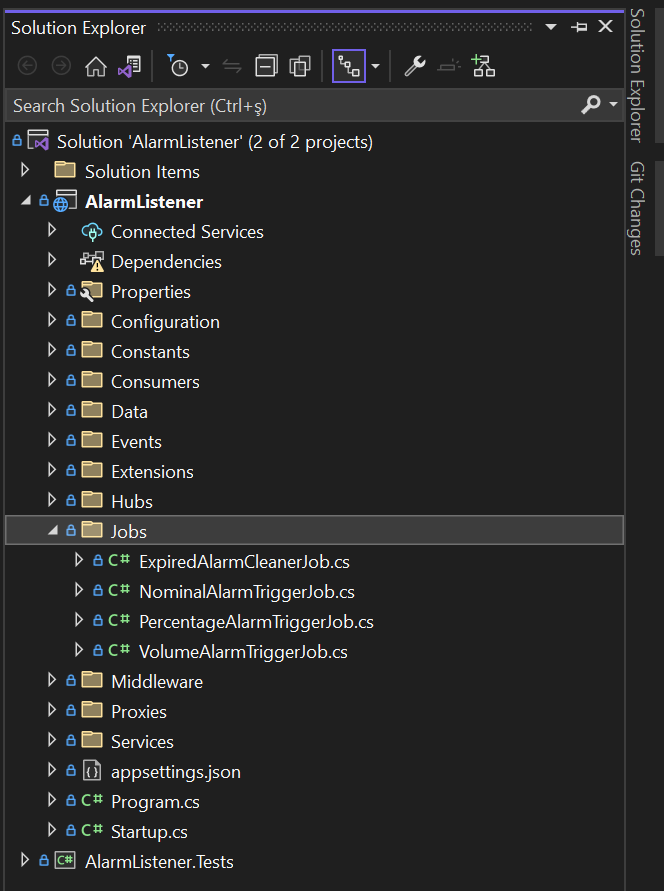Expand the AlarmListener.Tests project node
This screenshot has width=664, height=891.
tap(26, 861)
